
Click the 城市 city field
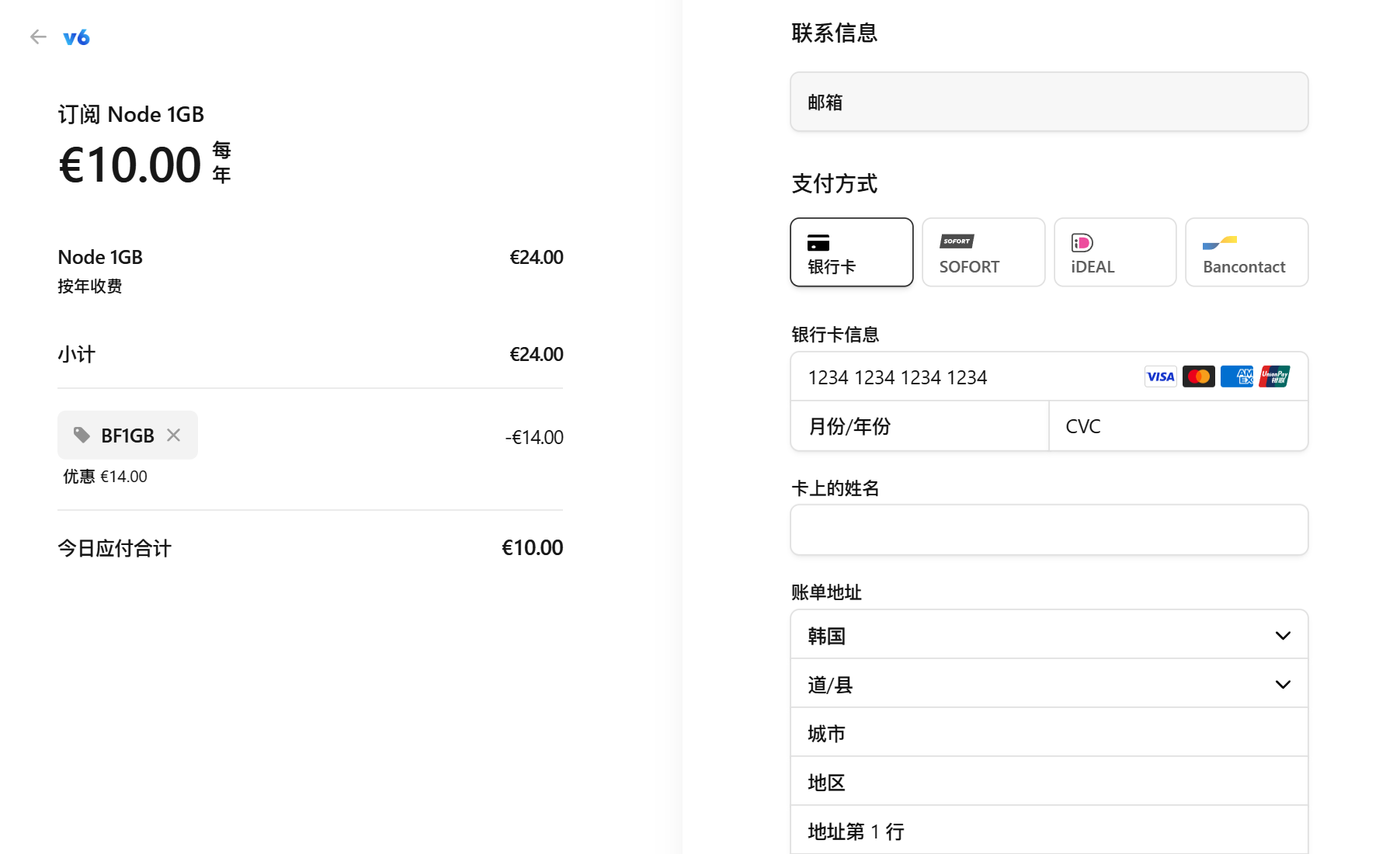click(1049, 733)
